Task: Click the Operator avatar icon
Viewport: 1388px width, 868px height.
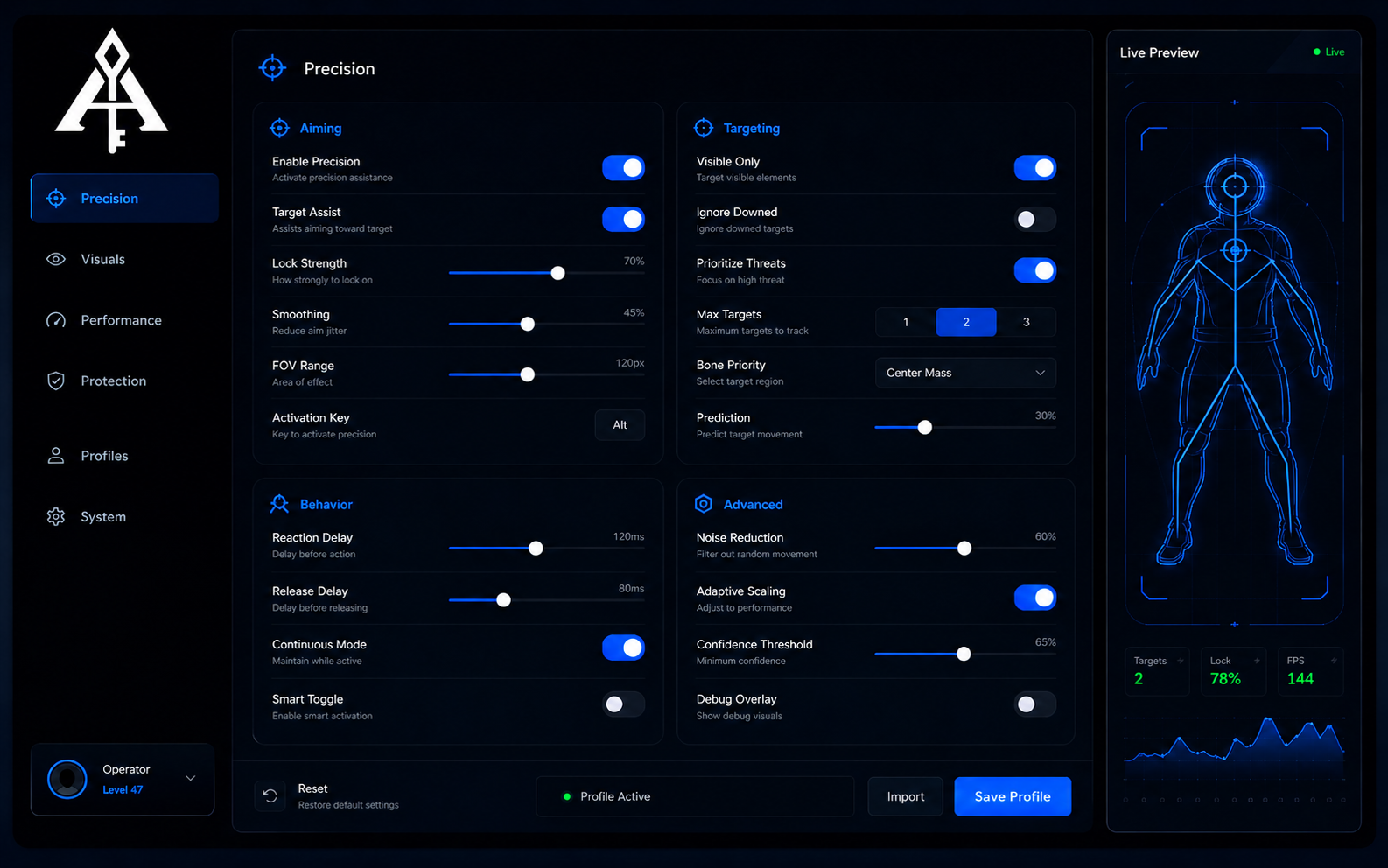Action: point(67,779)
